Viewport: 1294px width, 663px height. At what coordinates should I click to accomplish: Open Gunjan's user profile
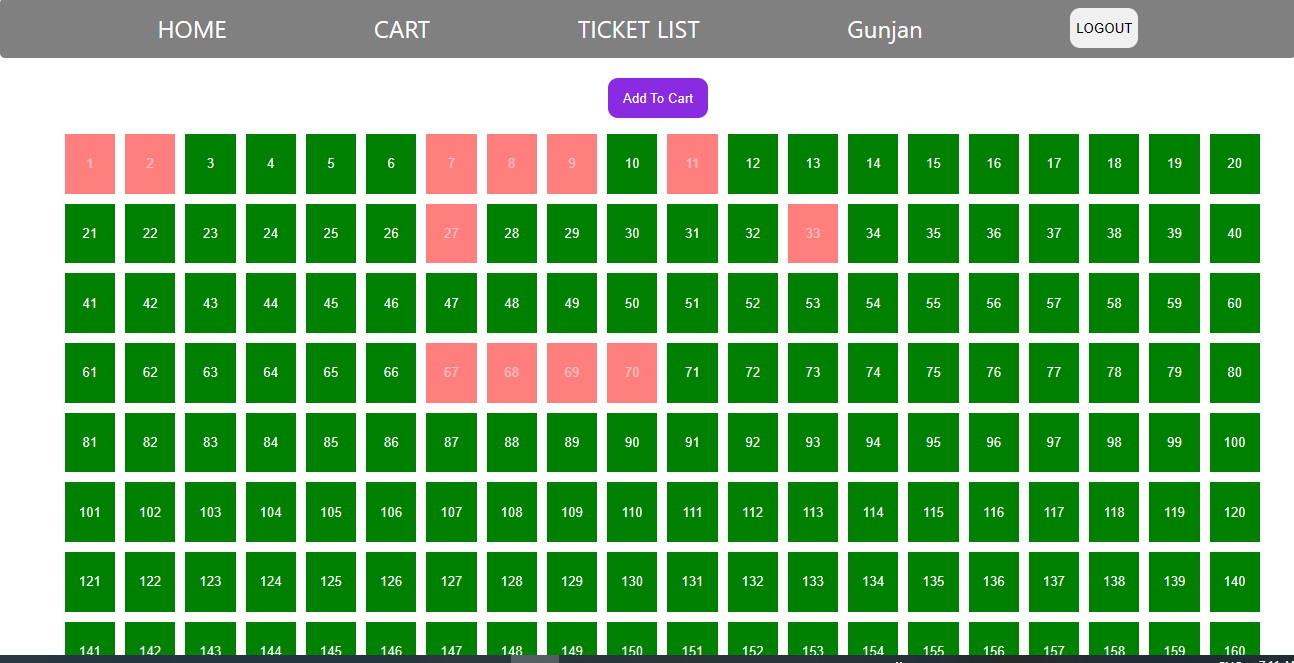pos(884,29)
